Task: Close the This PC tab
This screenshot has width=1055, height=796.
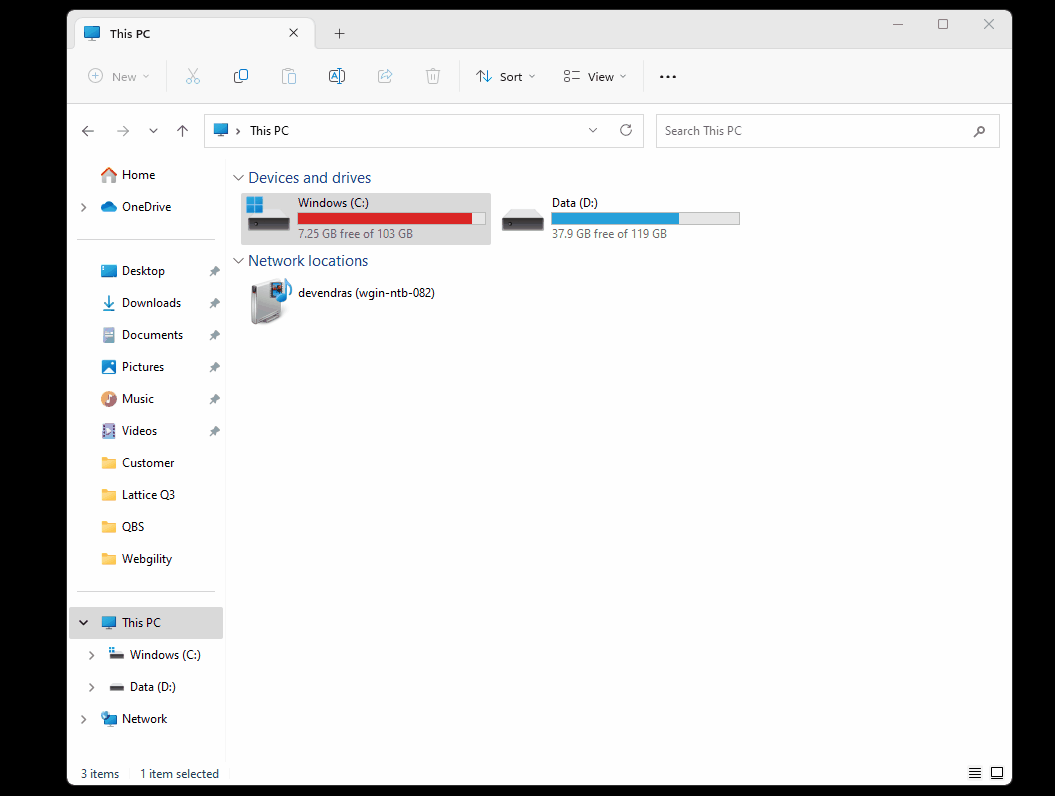Action: click(293, 33)
